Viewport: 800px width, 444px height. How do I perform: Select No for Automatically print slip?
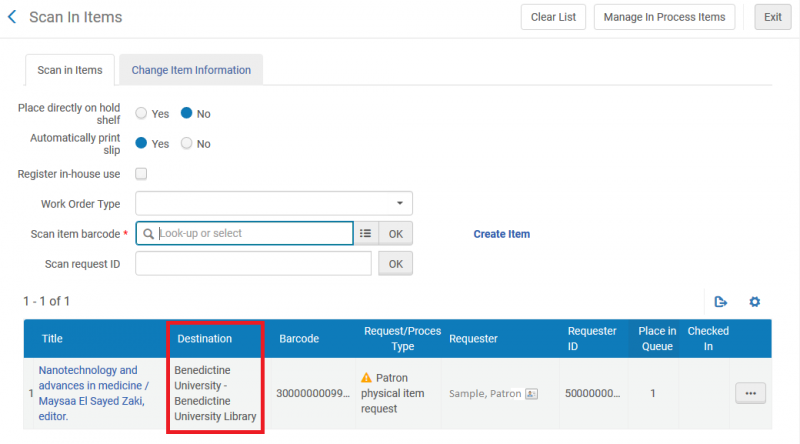(x=187, y=144)
